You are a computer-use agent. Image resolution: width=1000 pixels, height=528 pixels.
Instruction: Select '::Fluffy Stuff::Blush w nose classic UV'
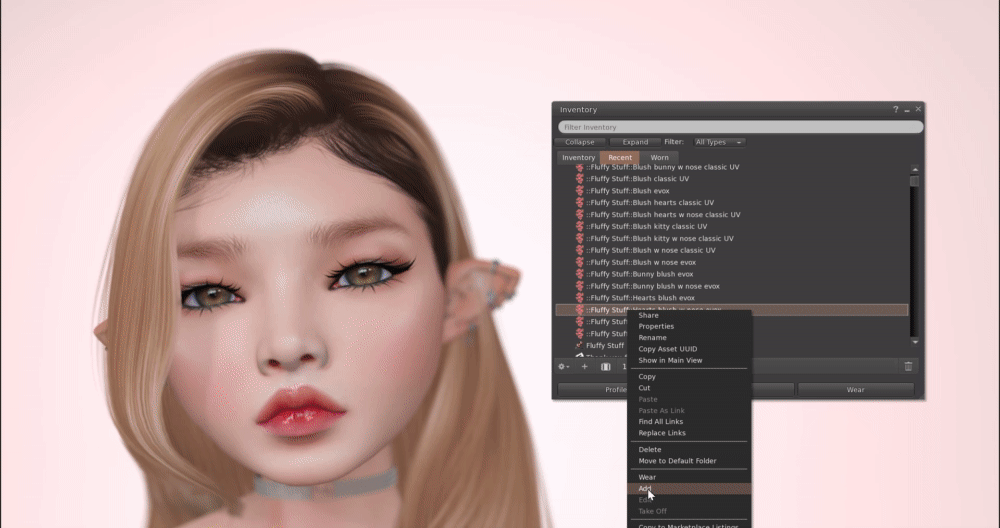(651, 250)
